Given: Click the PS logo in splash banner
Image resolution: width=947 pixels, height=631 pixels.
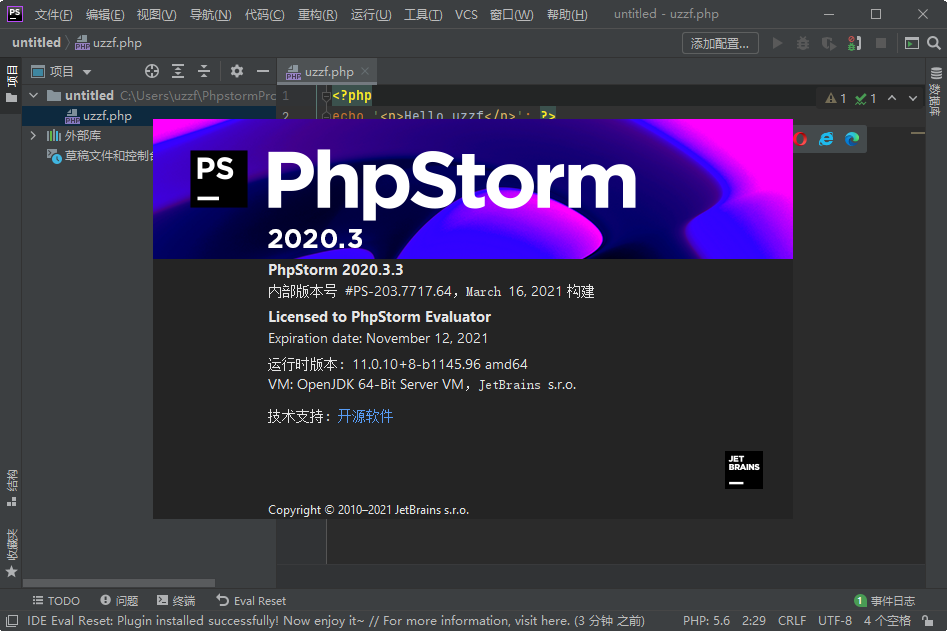Looking at the screenshot, I should pyautogui.click(x=219, y=179).
